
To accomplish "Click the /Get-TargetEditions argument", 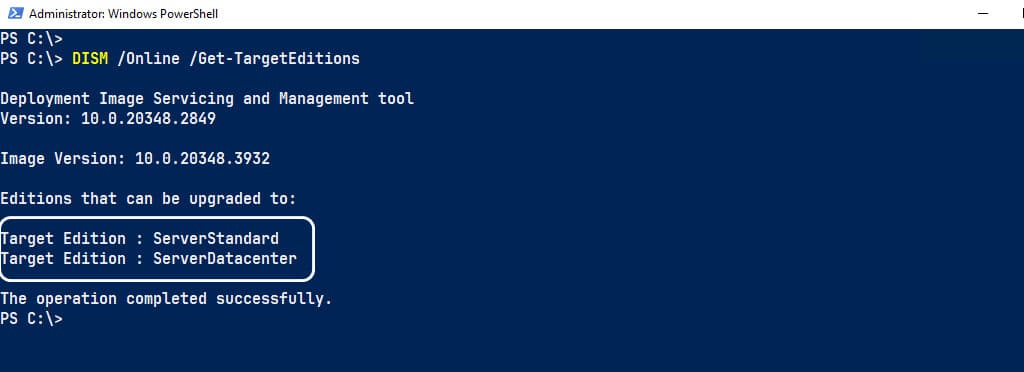I will 274,59.
